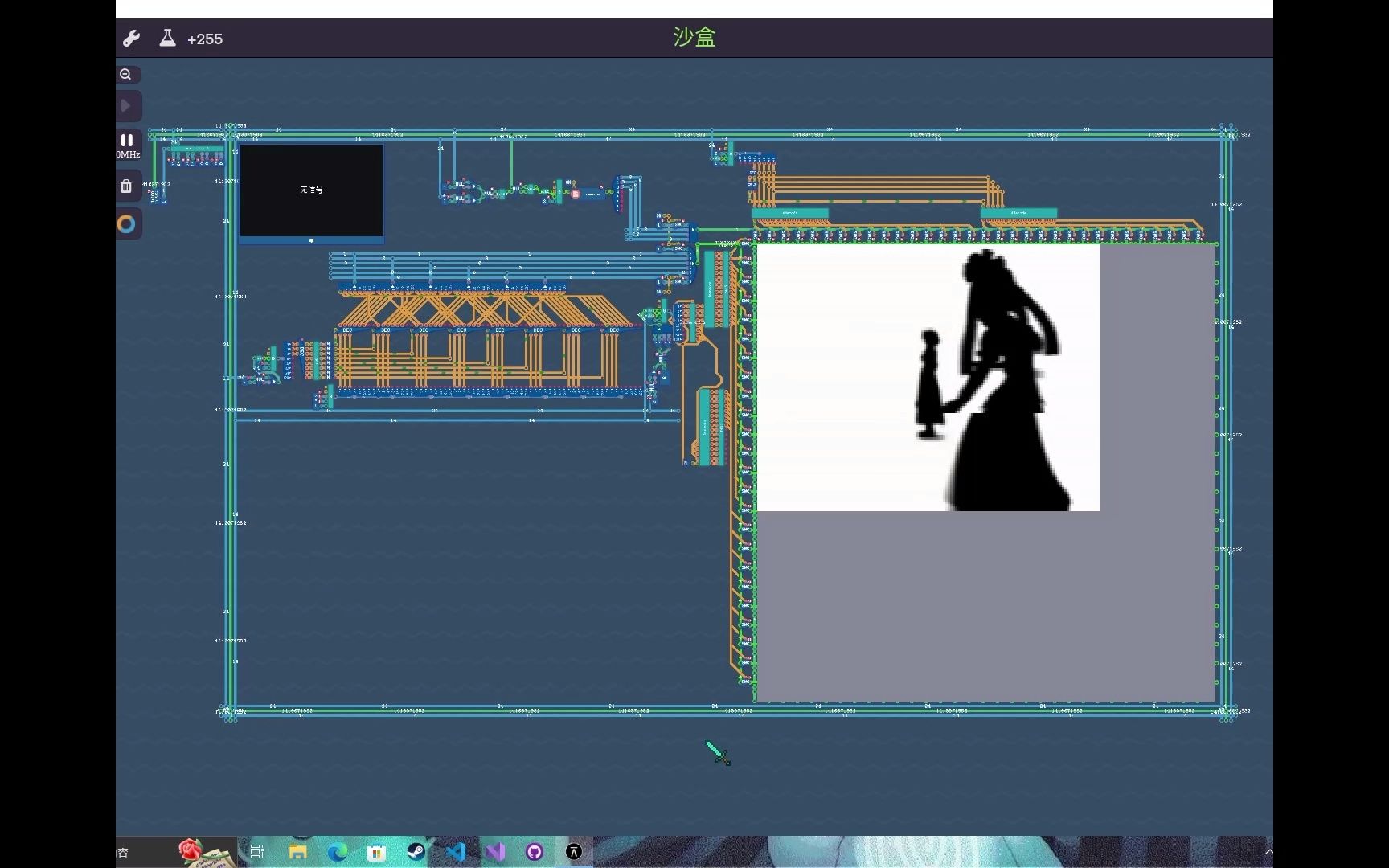The image size is (1389, 868).
Task: Open the wrench settings menu
Action: point(132,39)
